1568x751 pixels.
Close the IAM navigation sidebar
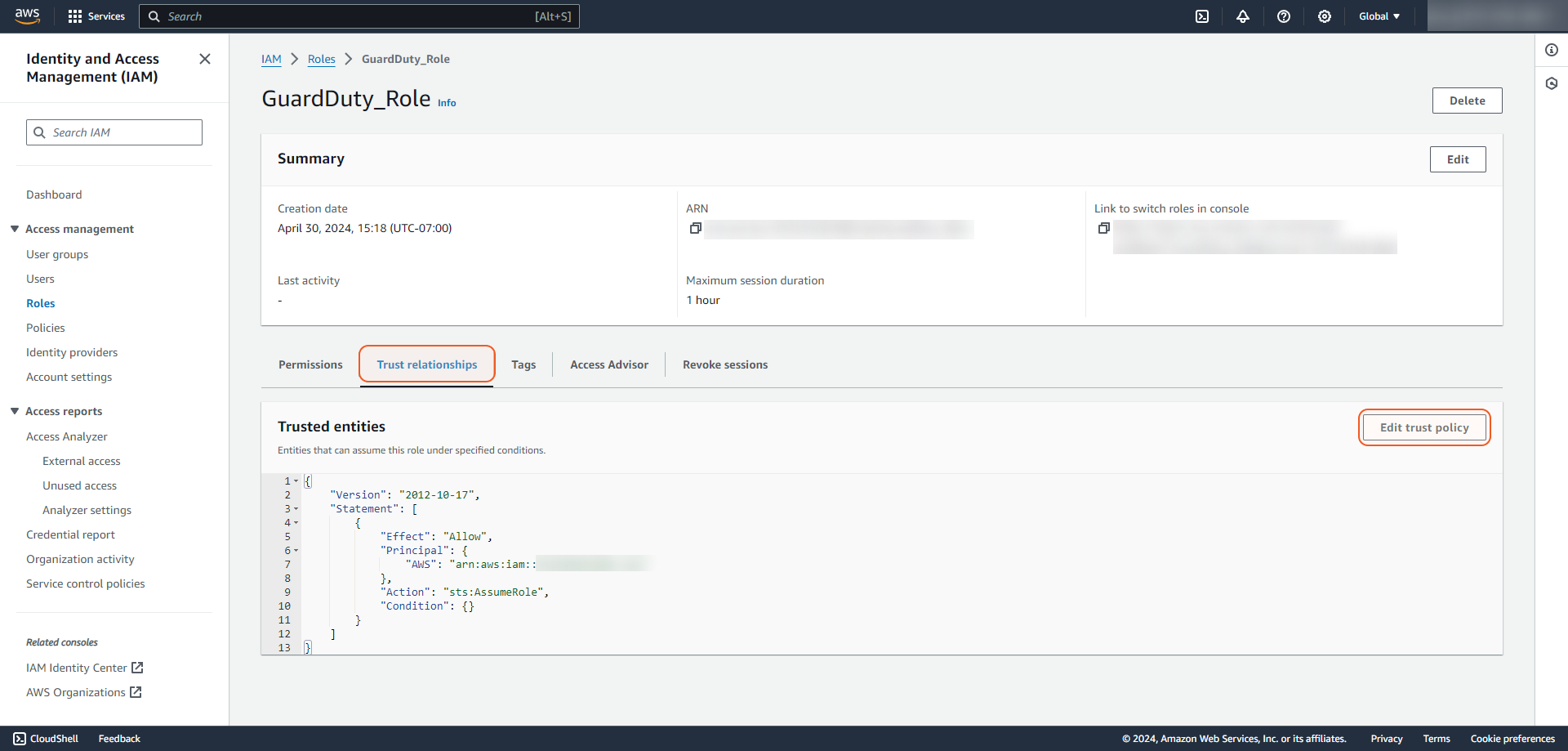tap(205, 59)
